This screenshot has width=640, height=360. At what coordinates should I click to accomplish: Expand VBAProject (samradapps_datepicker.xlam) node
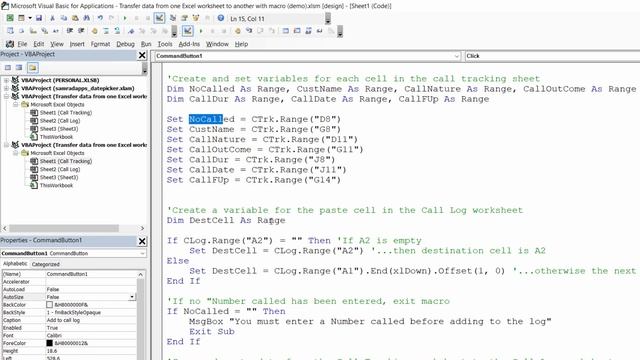[6, 88]
